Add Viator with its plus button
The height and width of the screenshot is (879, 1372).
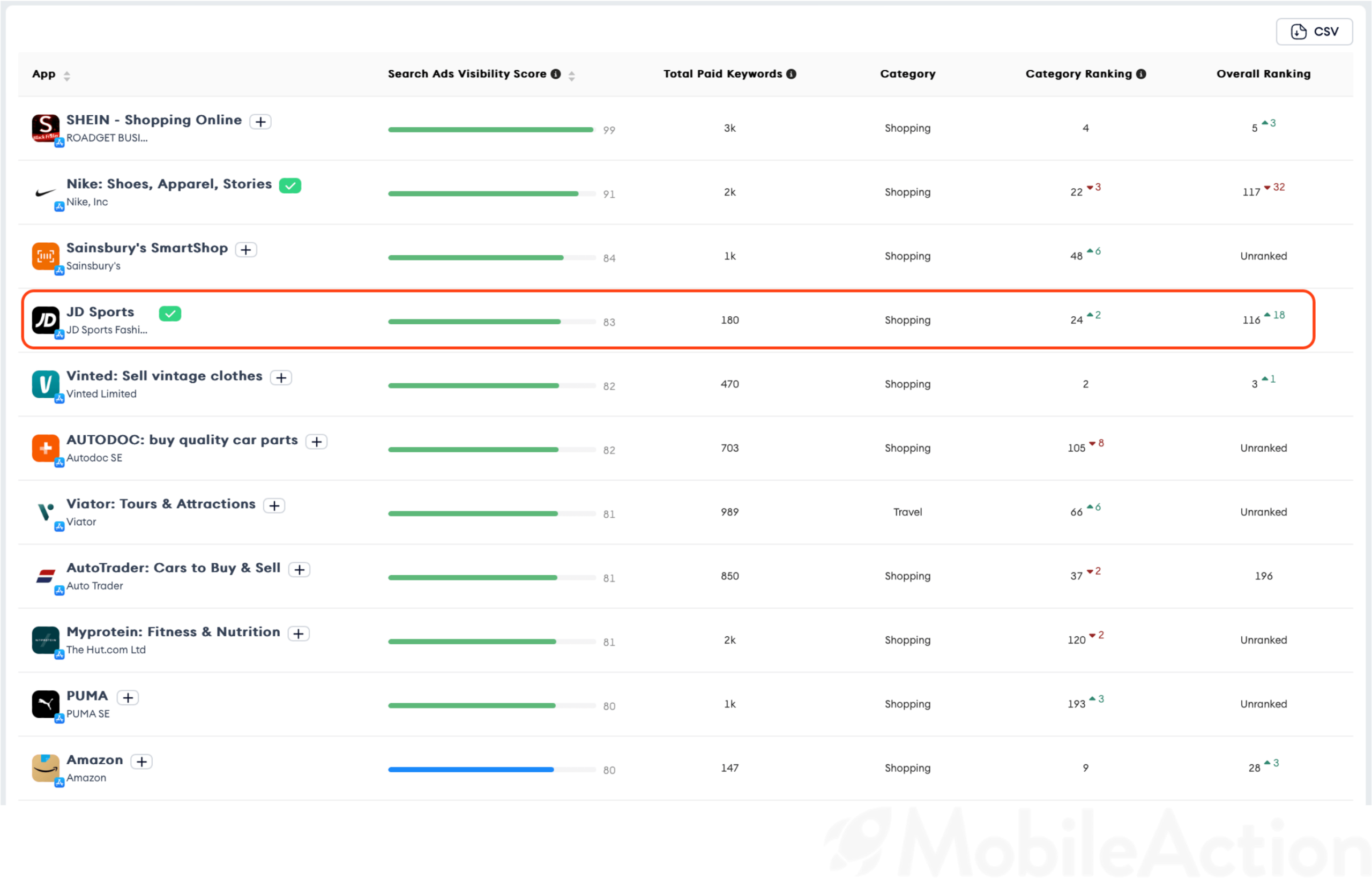click(x=274, y=505)
